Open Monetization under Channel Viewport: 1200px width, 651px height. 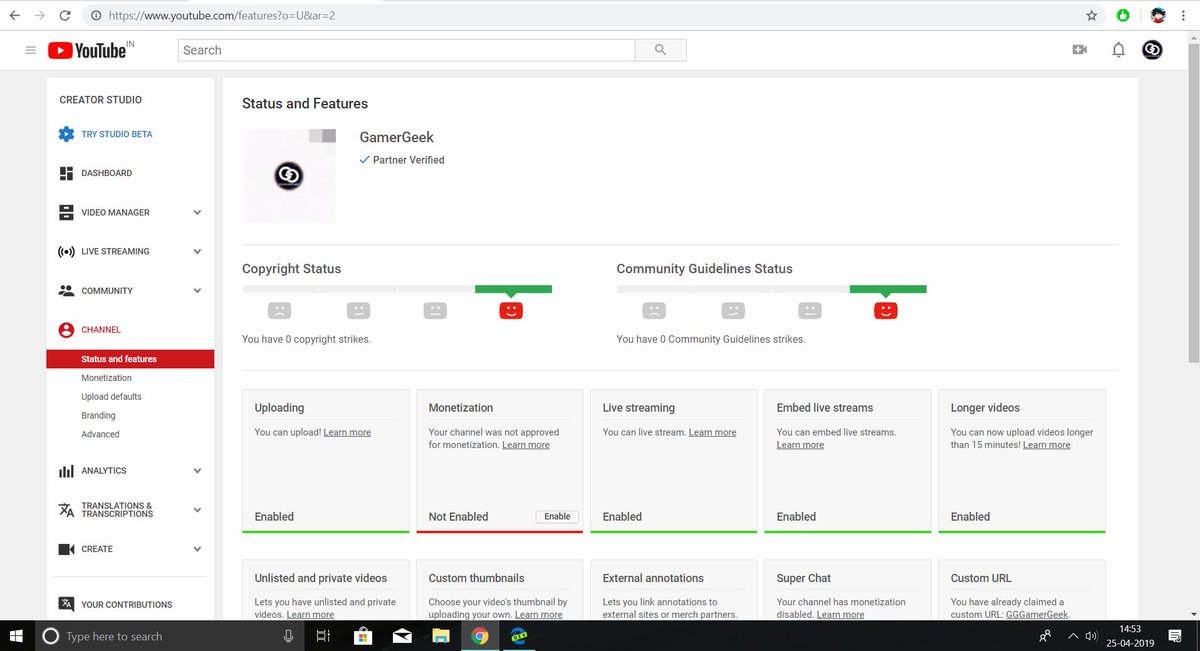point(106,378)
